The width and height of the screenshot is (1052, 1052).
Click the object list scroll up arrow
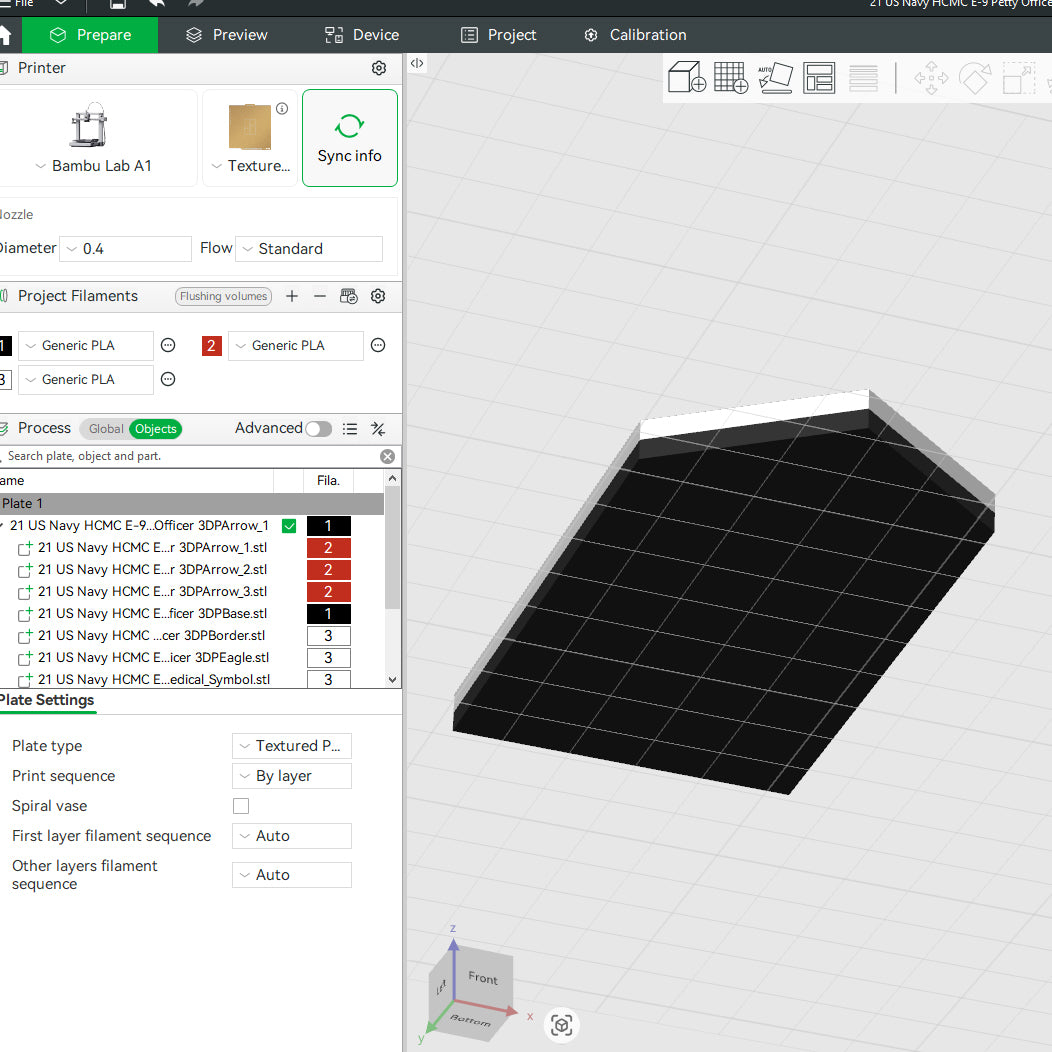(x=392, y=478)
